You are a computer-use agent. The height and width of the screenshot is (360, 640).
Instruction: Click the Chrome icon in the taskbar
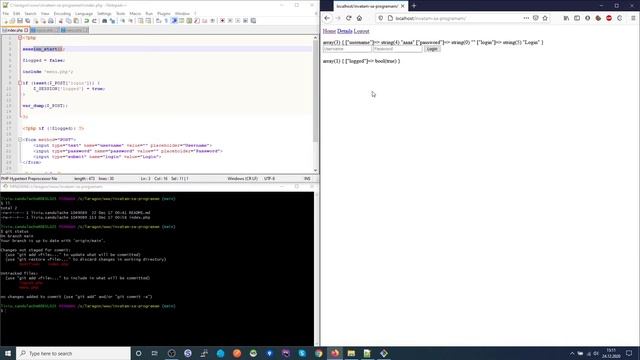(318, 353)
